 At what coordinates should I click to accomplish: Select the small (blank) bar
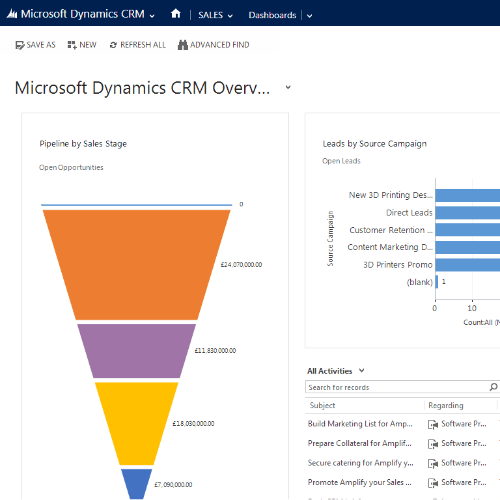pos(437,282)
